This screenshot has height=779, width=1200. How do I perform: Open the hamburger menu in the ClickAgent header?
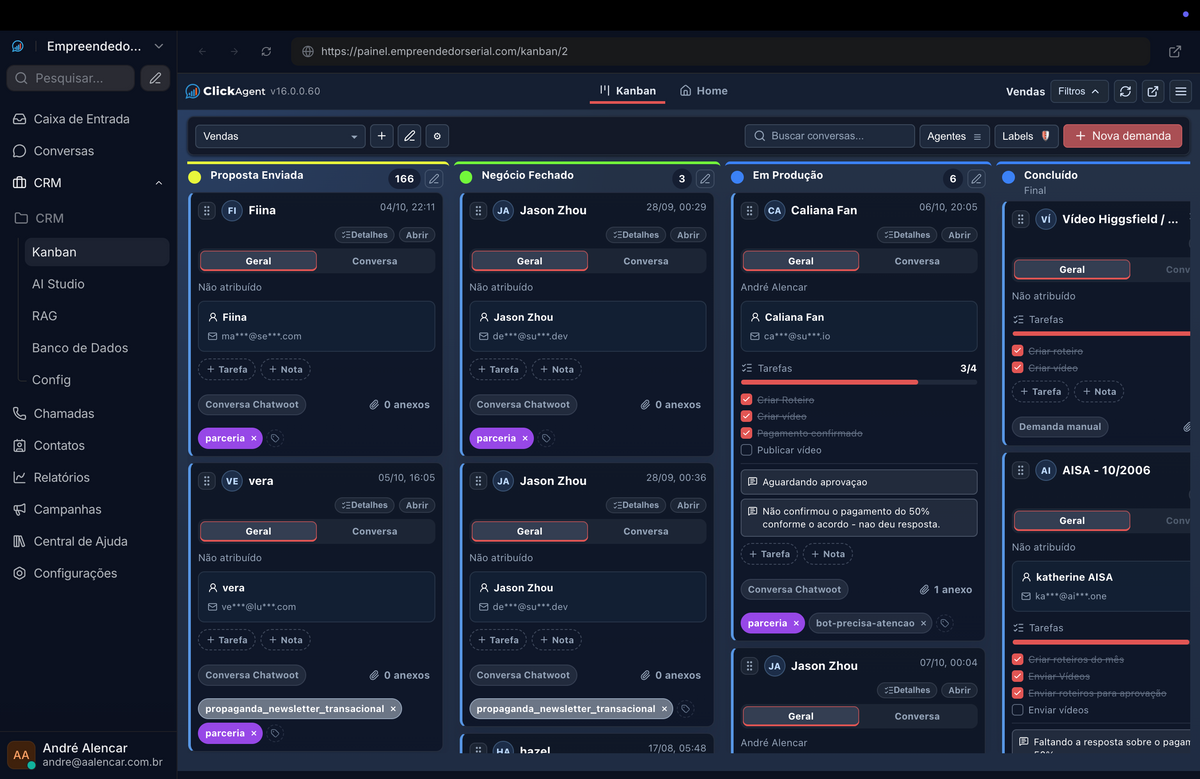(1181, 91)
